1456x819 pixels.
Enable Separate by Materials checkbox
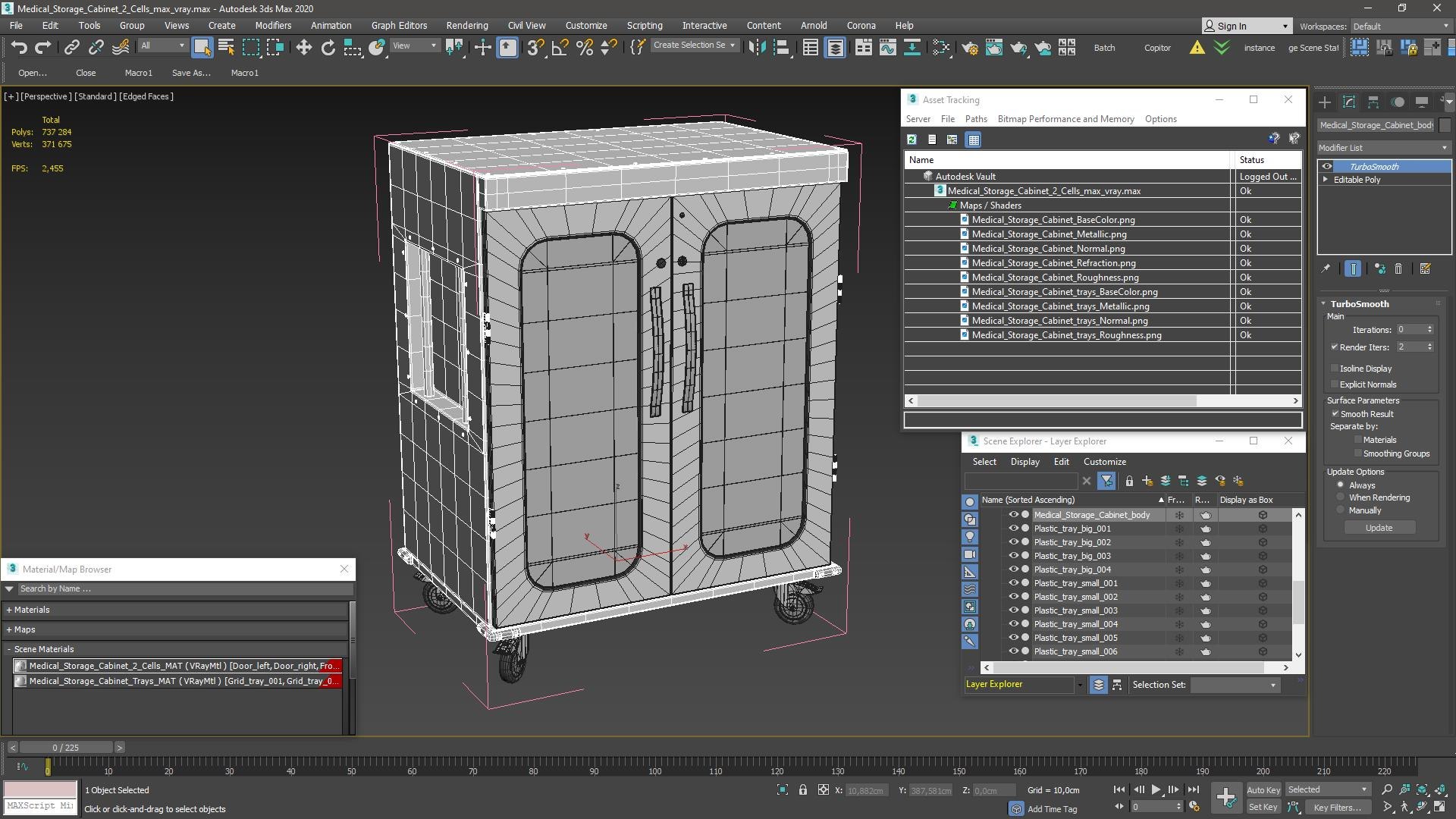[1358, 439]
